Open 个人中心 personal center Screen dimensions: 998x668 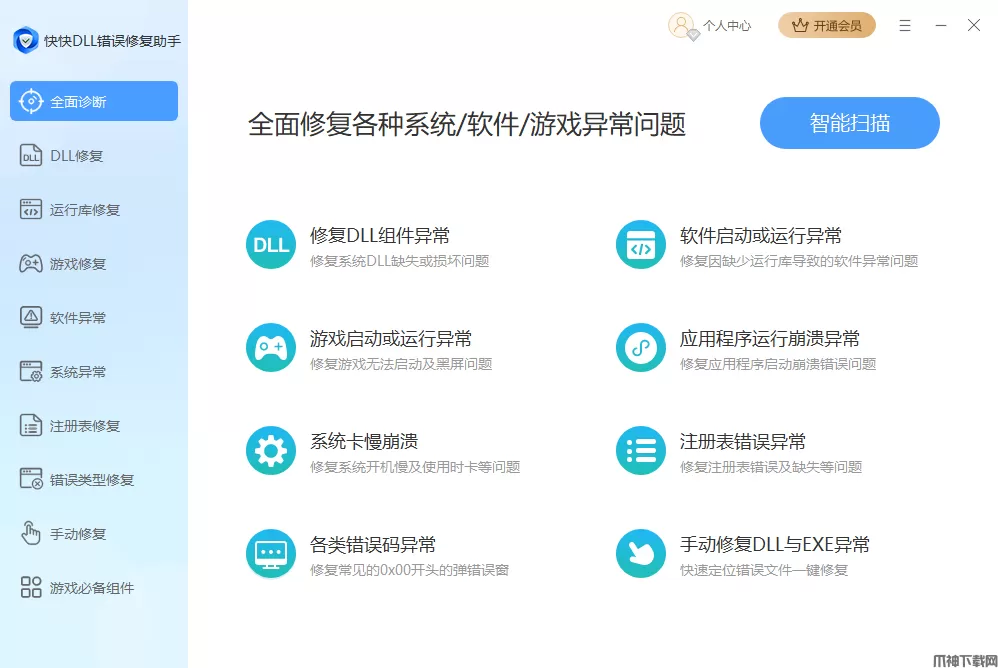pyautogui.click(x=726, y=26)
